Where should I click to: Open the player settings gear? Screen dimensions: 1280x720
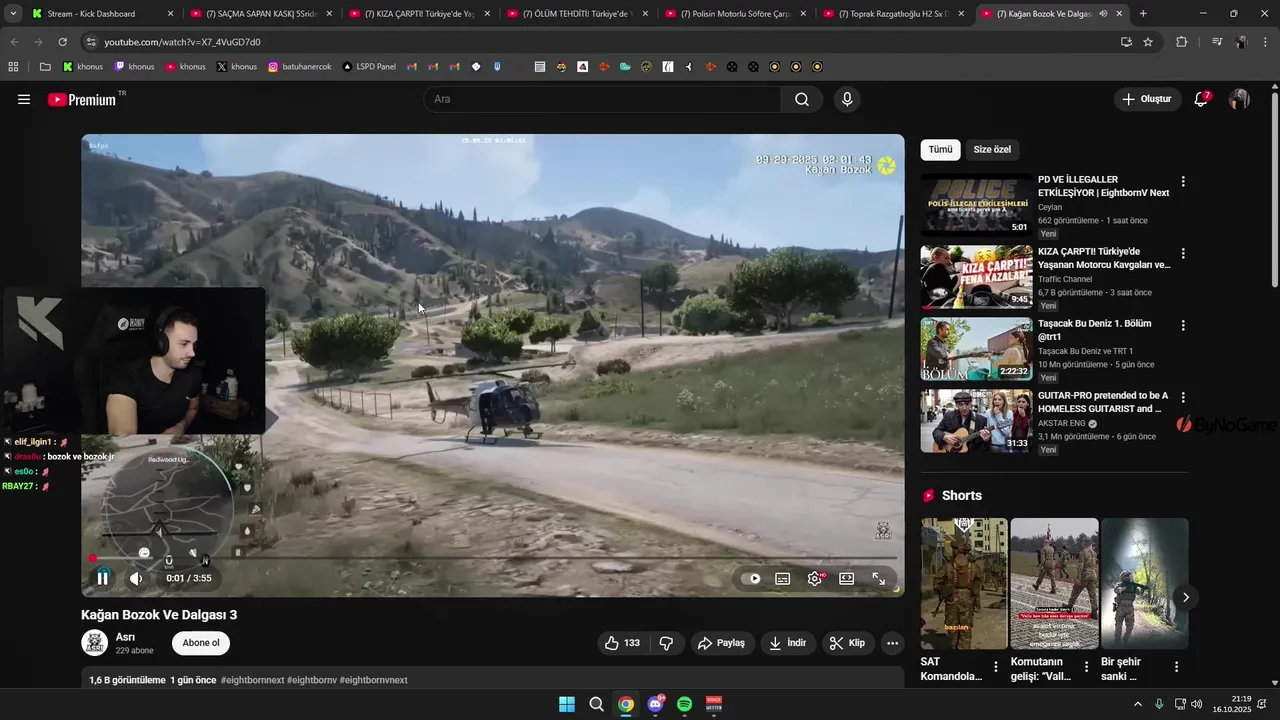click(815, 578)
